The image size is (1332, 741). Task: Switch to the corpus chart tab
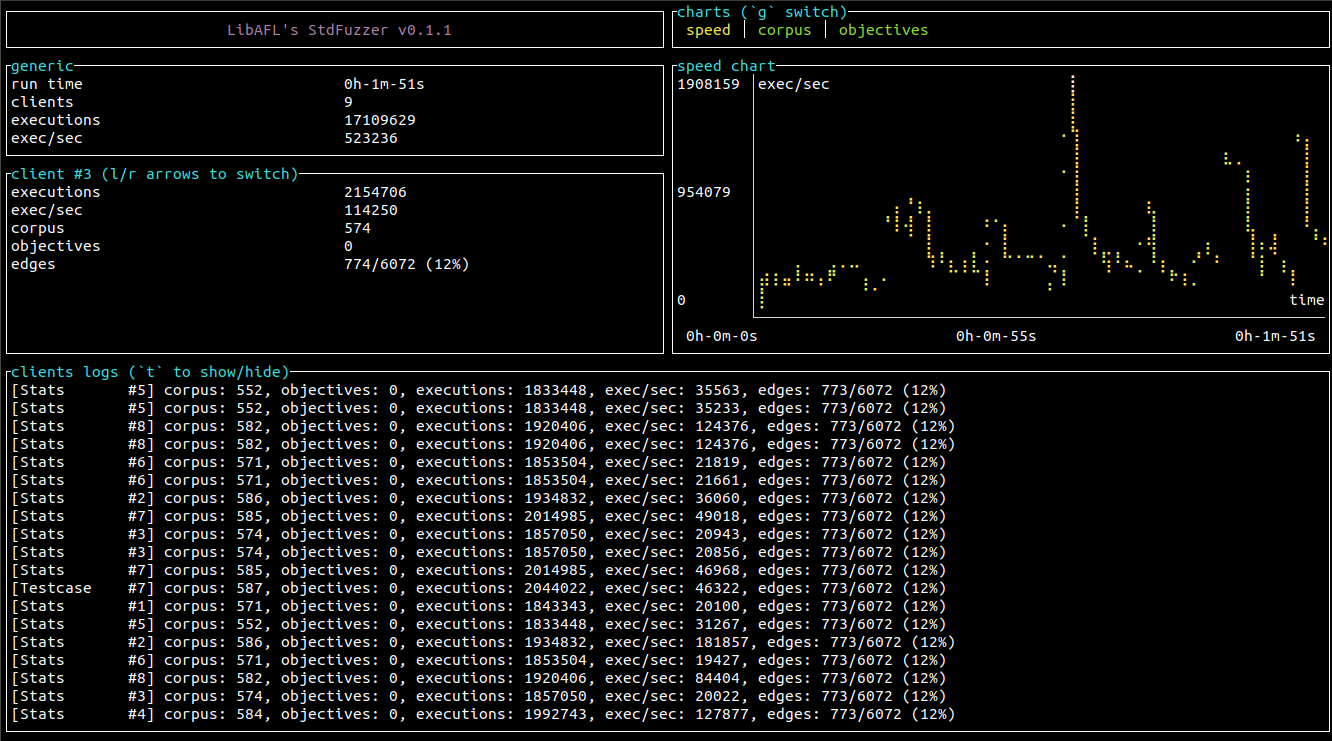pos(785,30)
